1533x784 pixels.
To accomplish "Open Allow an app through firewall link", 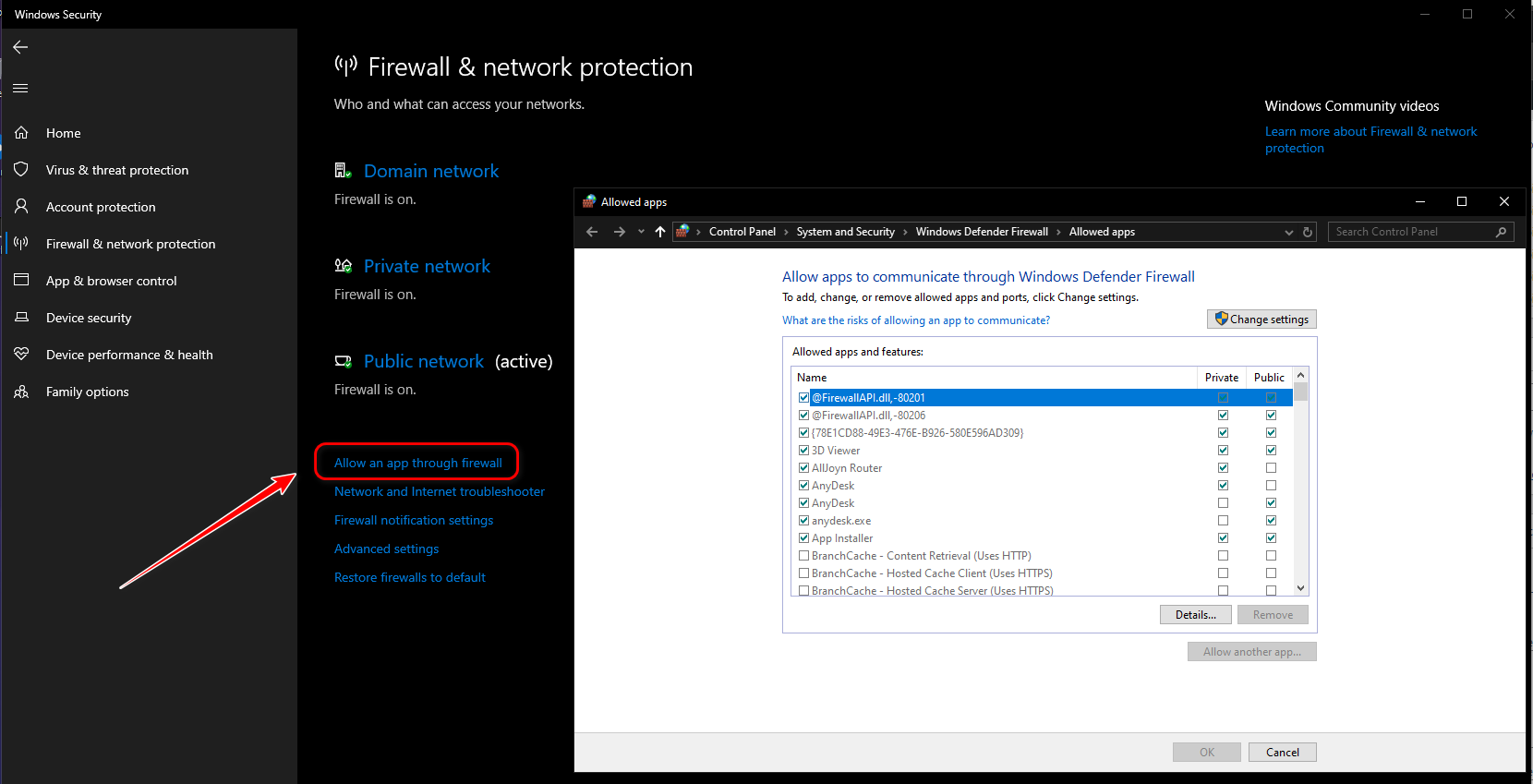I will [417, 463].
